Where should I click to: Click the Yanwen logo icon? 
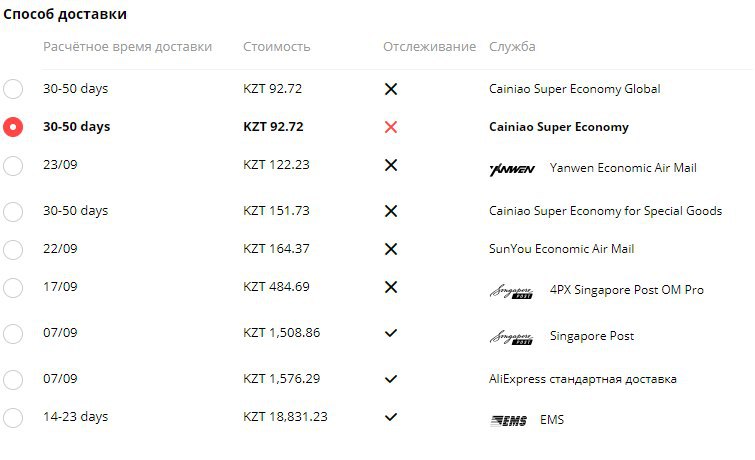click(x=512, y=169)
